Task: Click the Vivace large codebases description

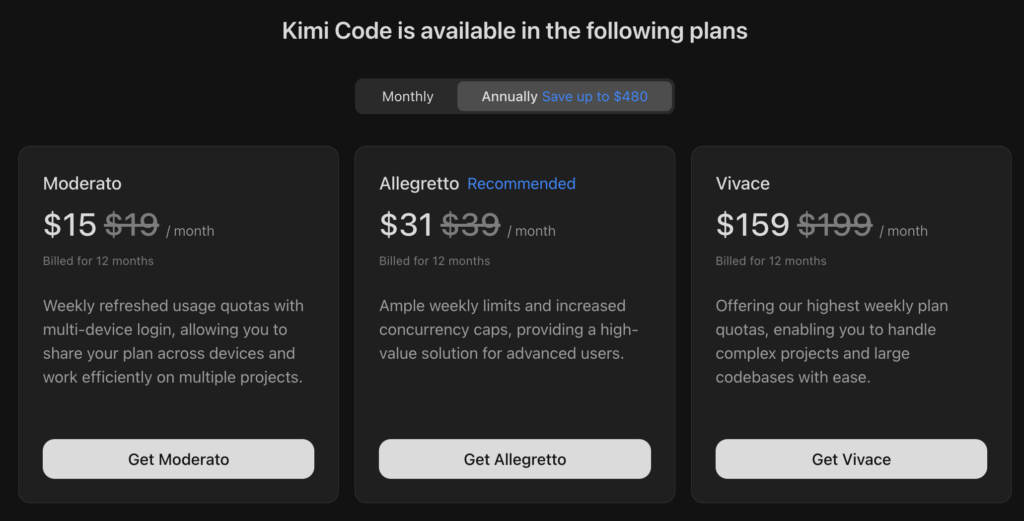Action: click(832, 341)
